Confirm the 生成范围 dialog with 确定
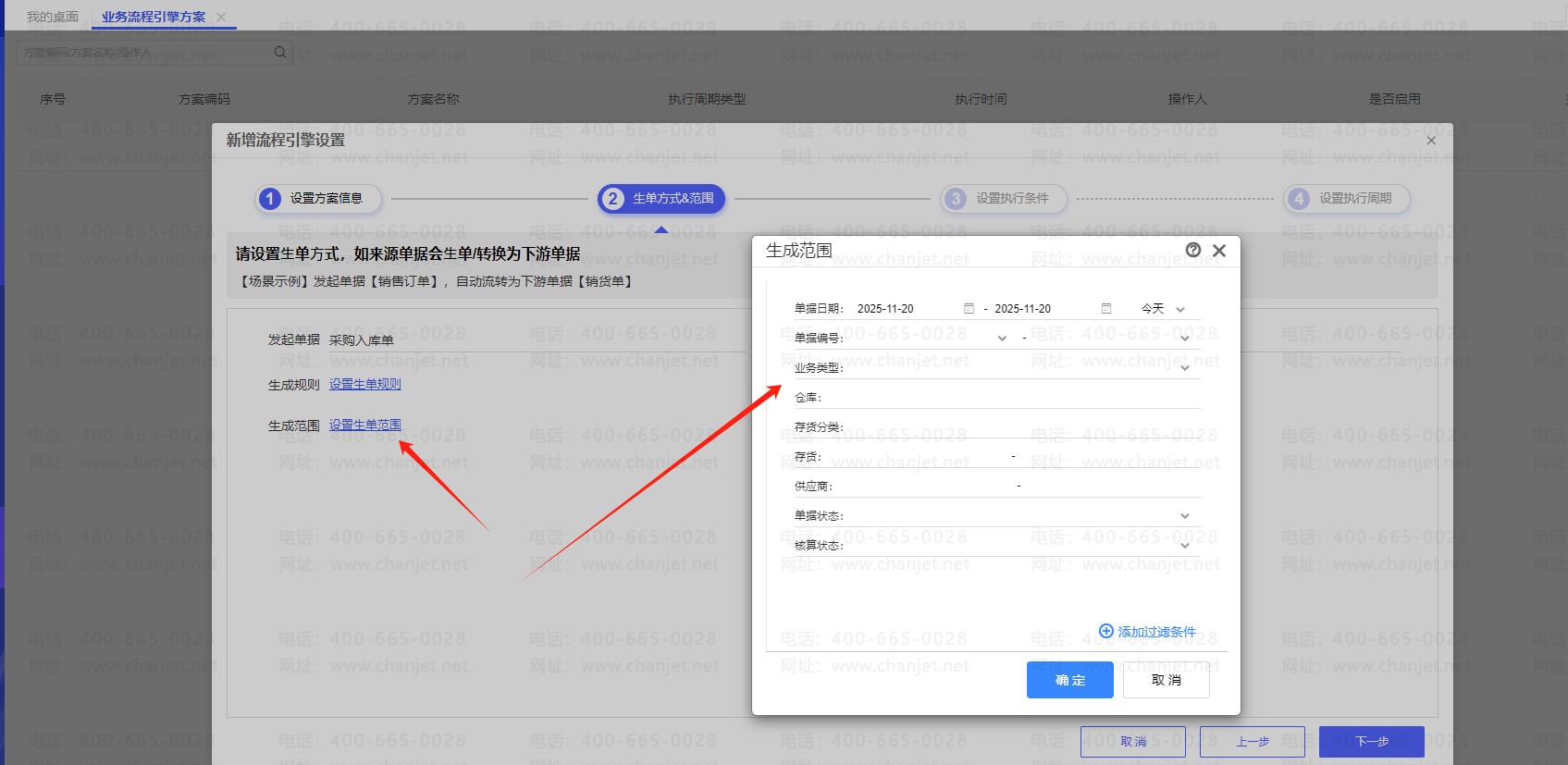 [1070, 680]
